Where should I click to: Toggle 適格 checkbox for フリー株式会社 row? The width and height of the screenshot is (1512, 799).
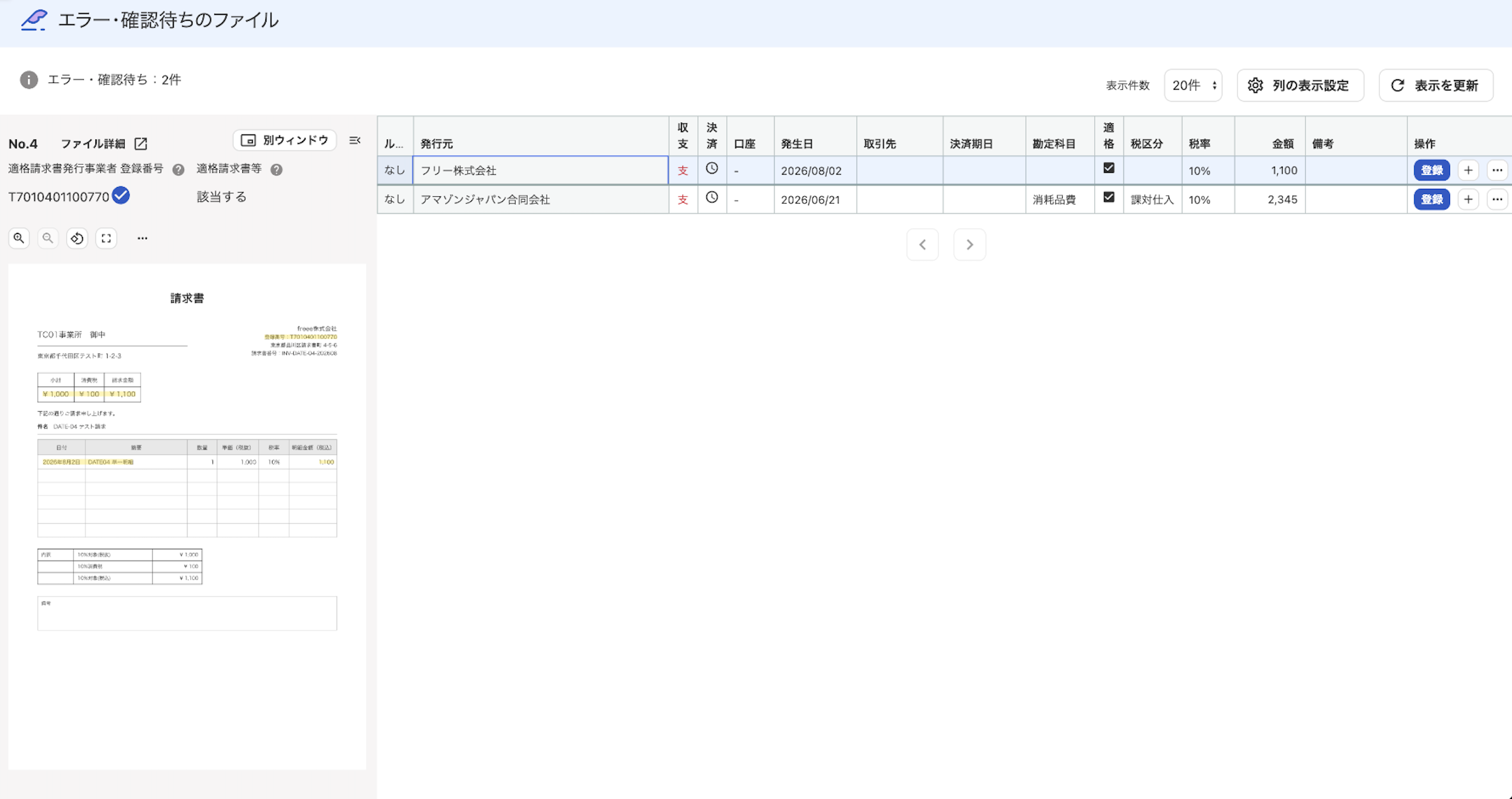[1109, 168]
